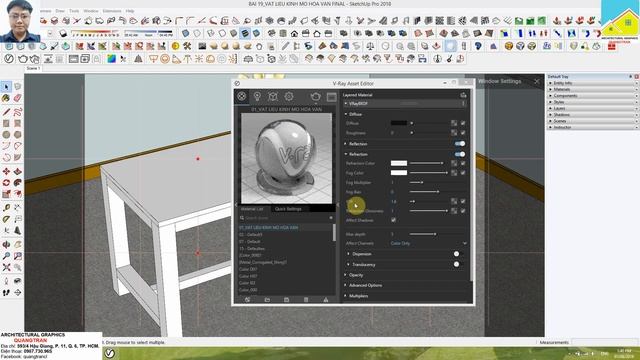Open the Help menu
640x360 pixels.
tap(130, 11)
